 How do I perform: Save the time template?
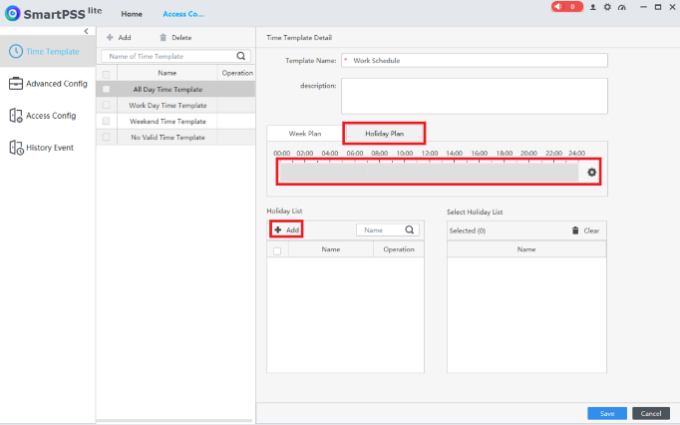tap(607, 413)
